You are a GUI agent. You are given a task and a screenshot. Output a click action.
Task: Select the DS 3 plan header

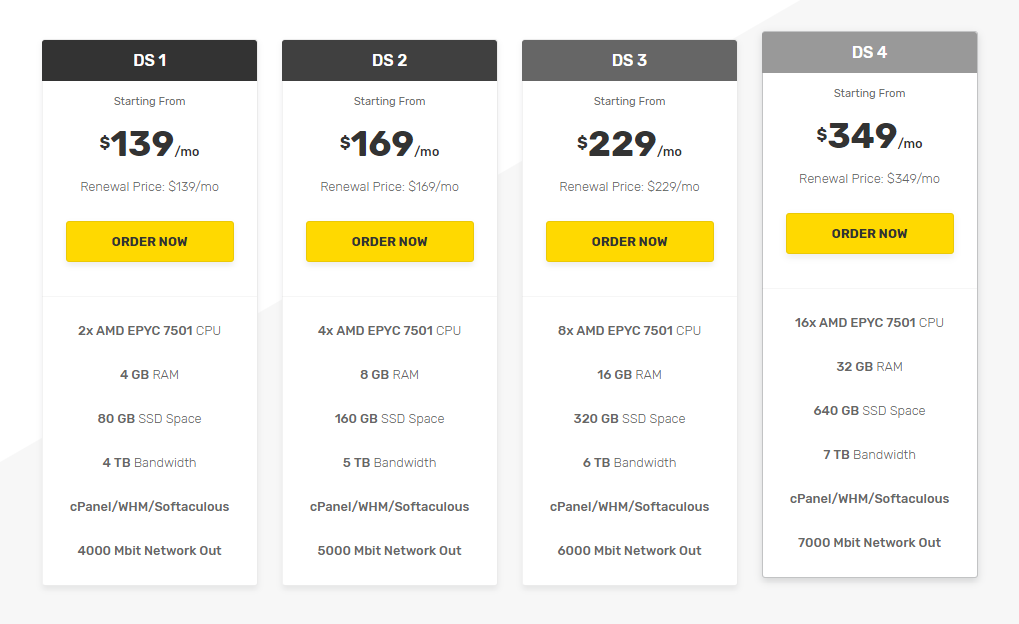629,60
